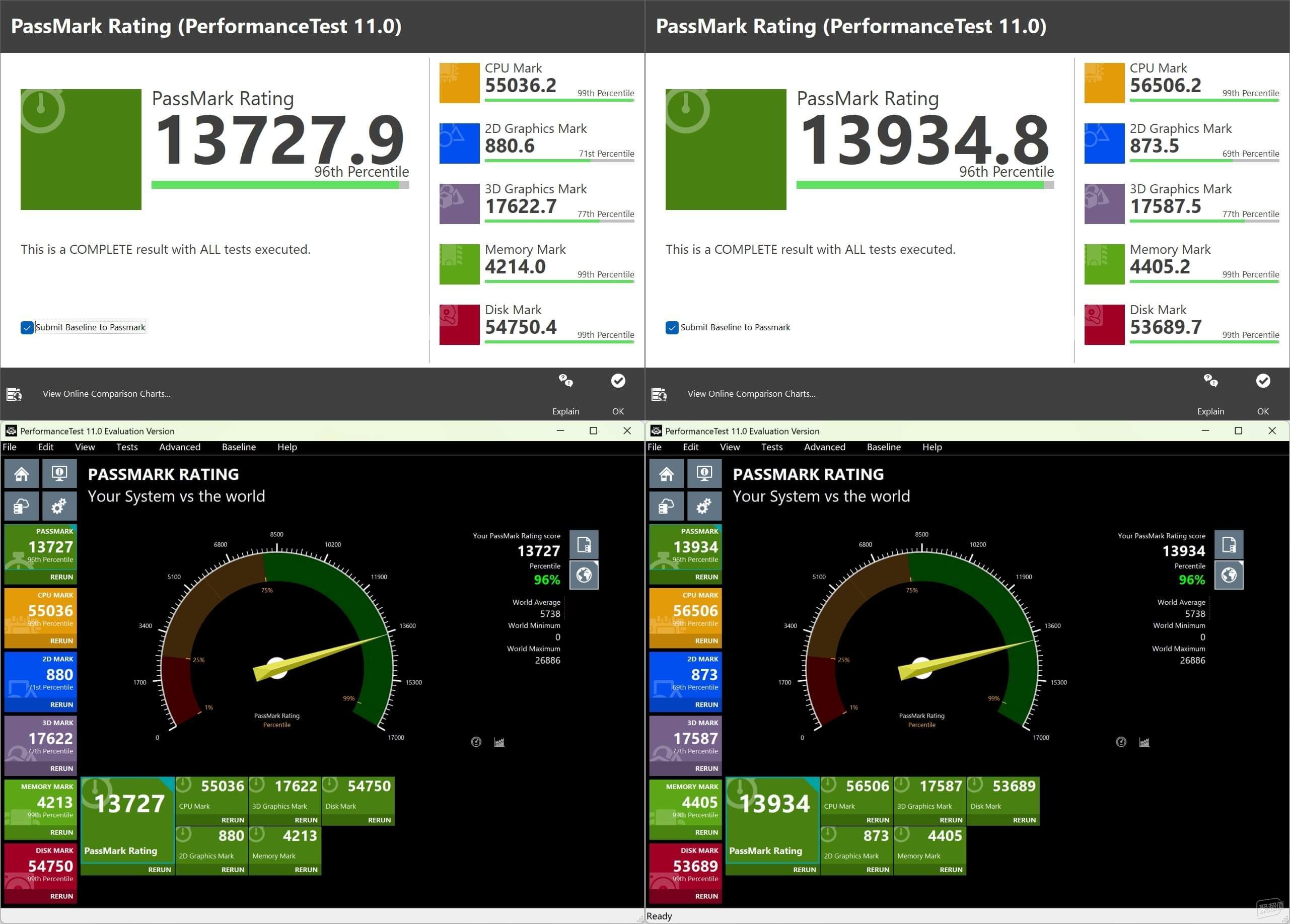Image resolution: width=1290 pixels, height=924 pixels.
Task: Click 3D Graphics Mark purple icon showing 17587.5
Action: point(1105,204)
